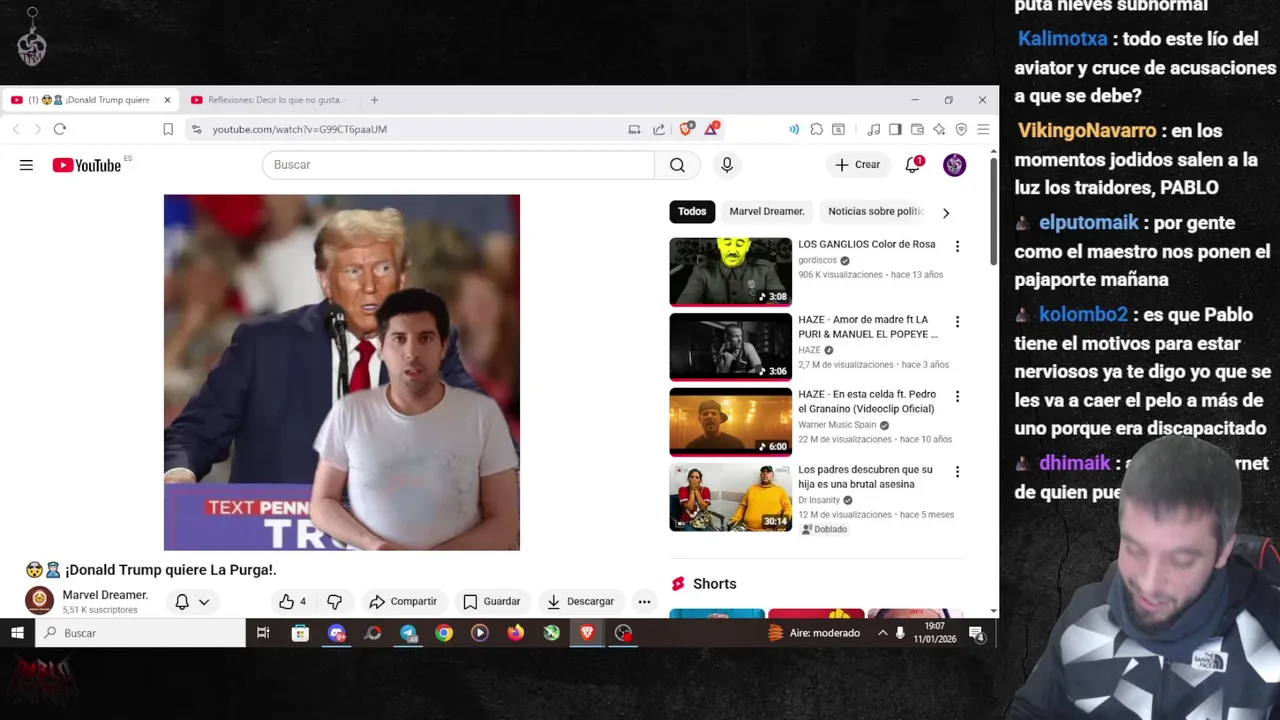
Task: Show hidden system tray icons
Action: pyautogui.click(x=883, y=633)
